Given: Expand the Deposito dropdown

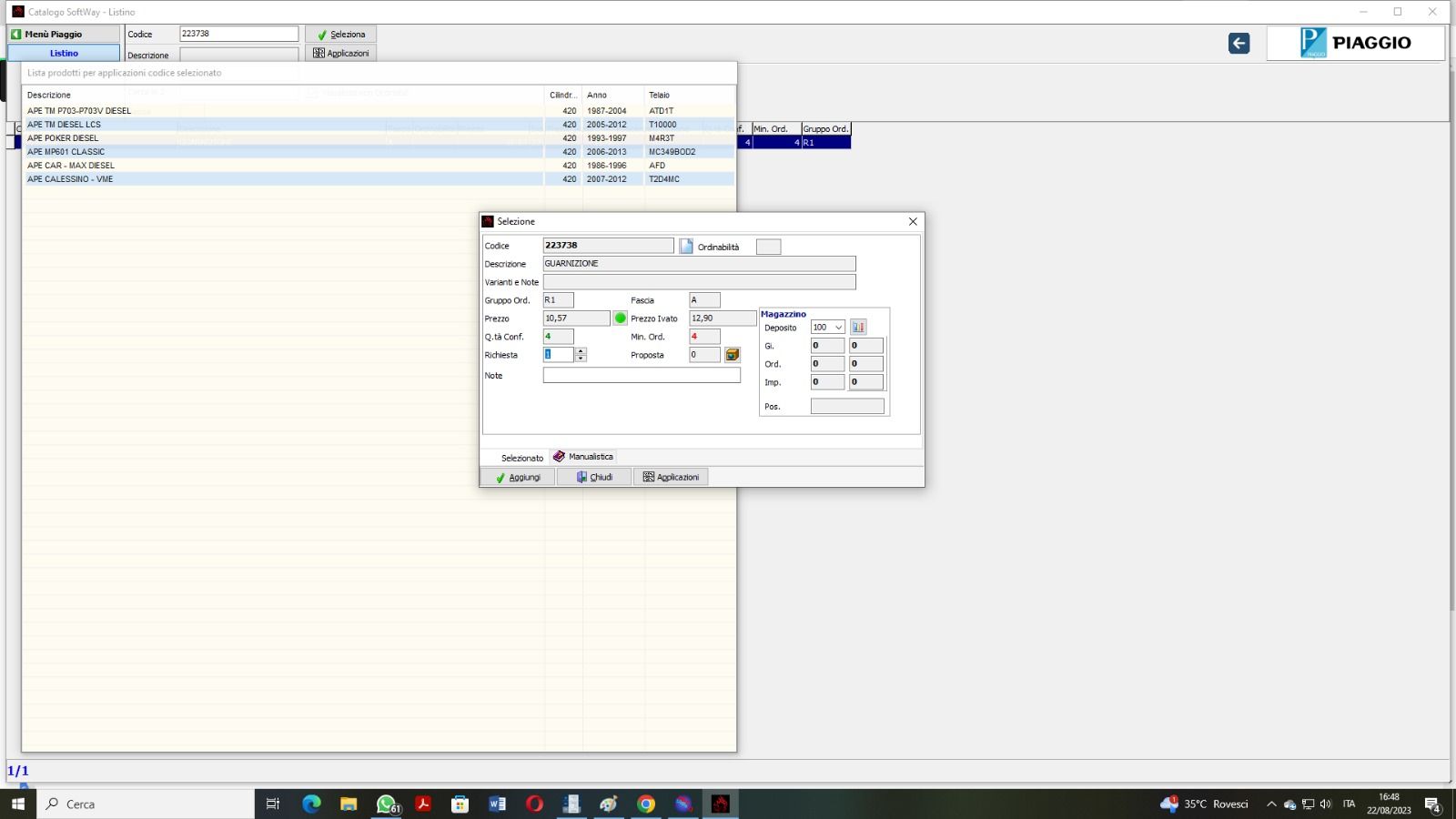Looking at the screenshot, I should pos(838,328).
